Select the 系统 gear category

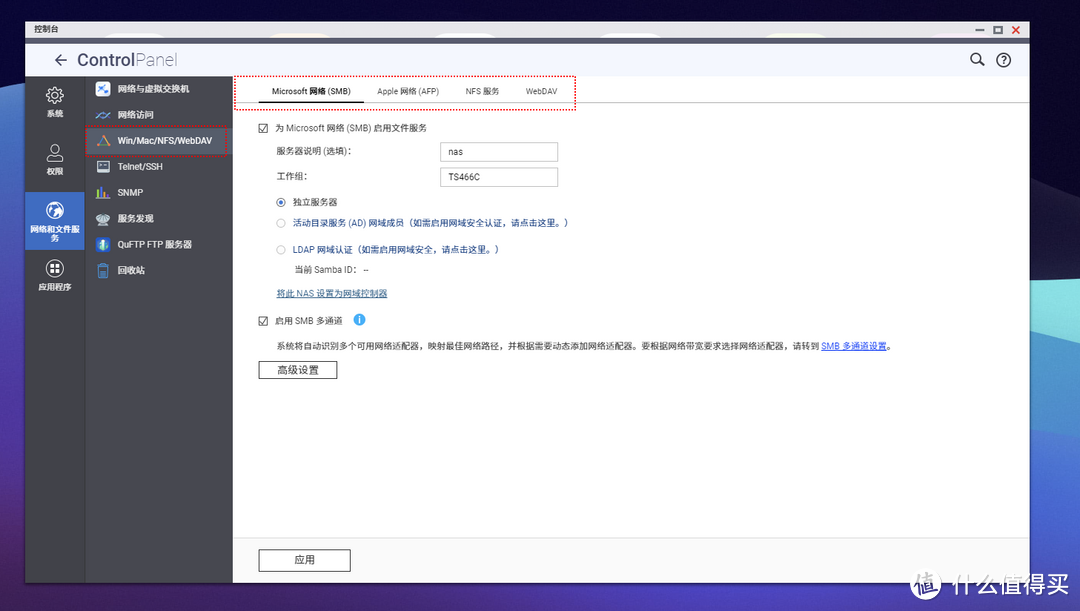(x=54, y=102)
